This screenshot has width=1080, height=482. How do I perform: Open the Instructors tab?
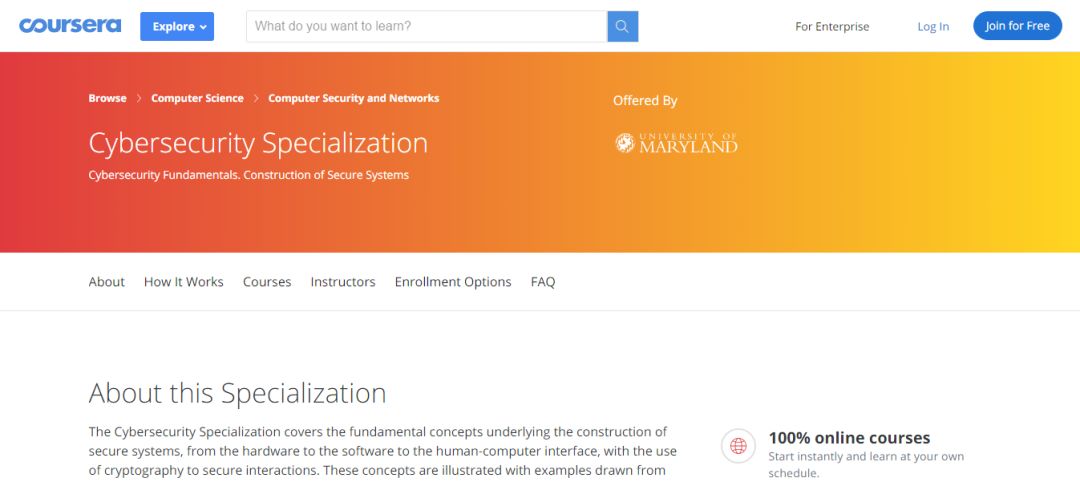343,282
